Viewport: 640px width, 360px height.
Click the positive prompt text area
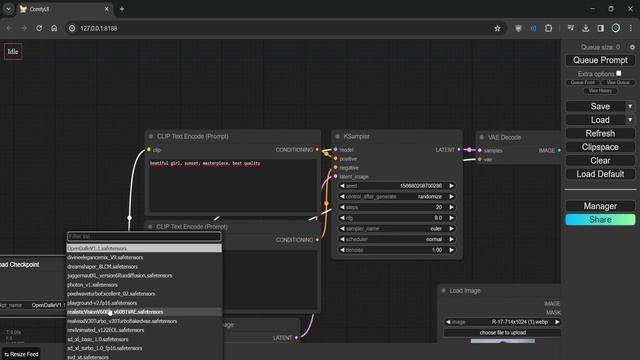(x=233, y=185)
